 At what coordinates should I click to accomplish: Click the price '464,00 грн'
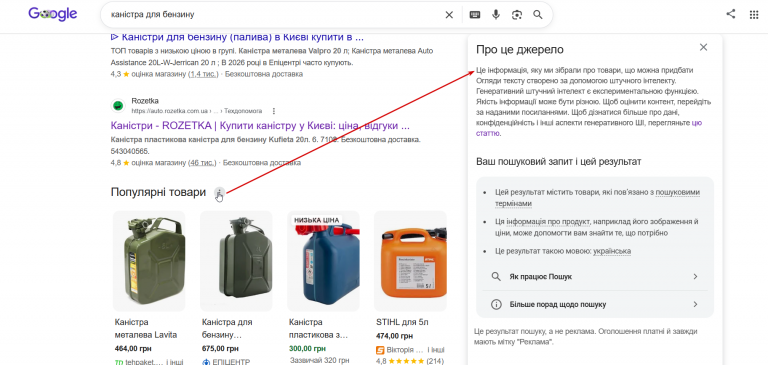click(x=133, y=349)
